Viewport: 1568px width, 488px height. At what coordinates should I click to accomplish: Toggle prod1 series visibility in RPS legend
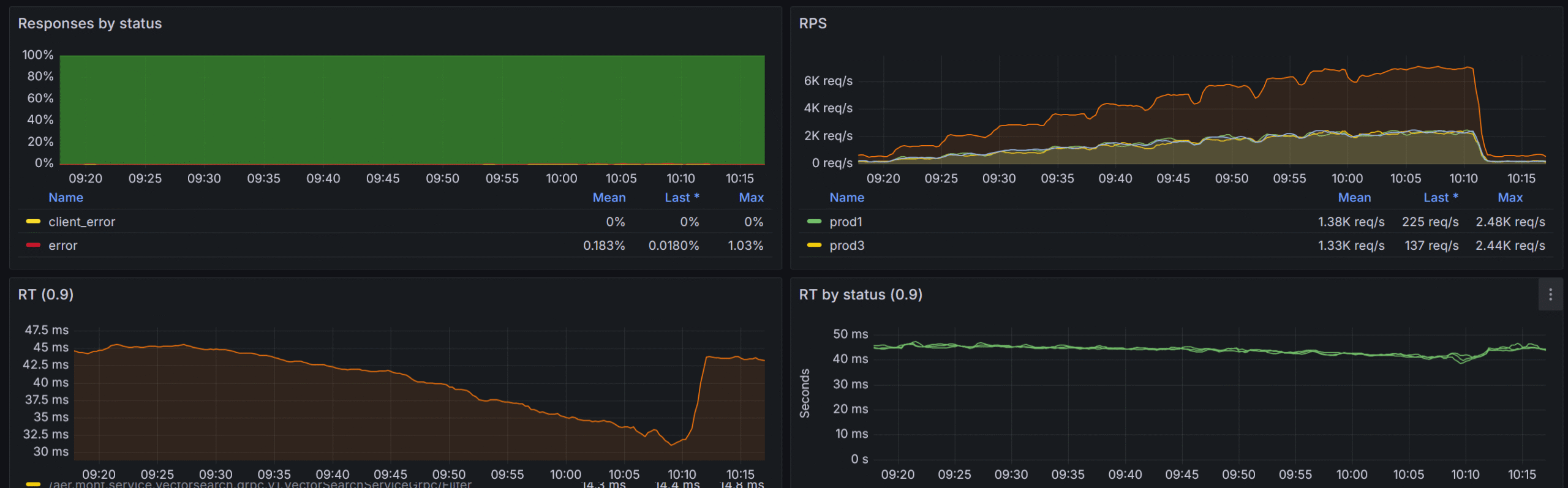coord(845,222)
